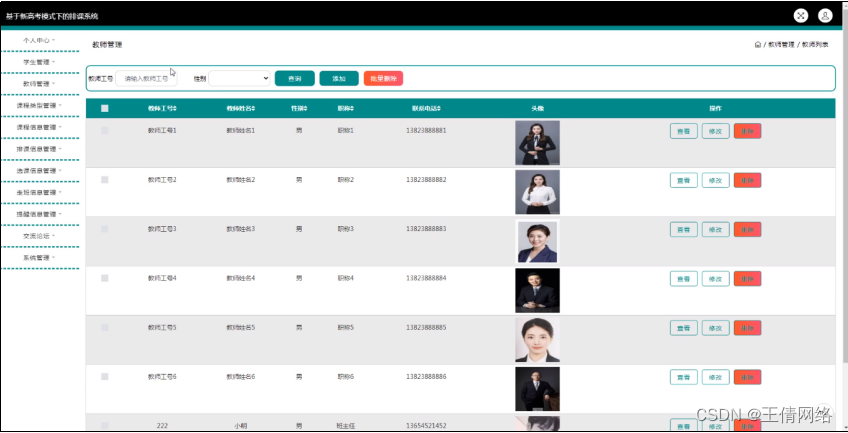Expand 教师管理 sidebar menu

tap(39, 84)
